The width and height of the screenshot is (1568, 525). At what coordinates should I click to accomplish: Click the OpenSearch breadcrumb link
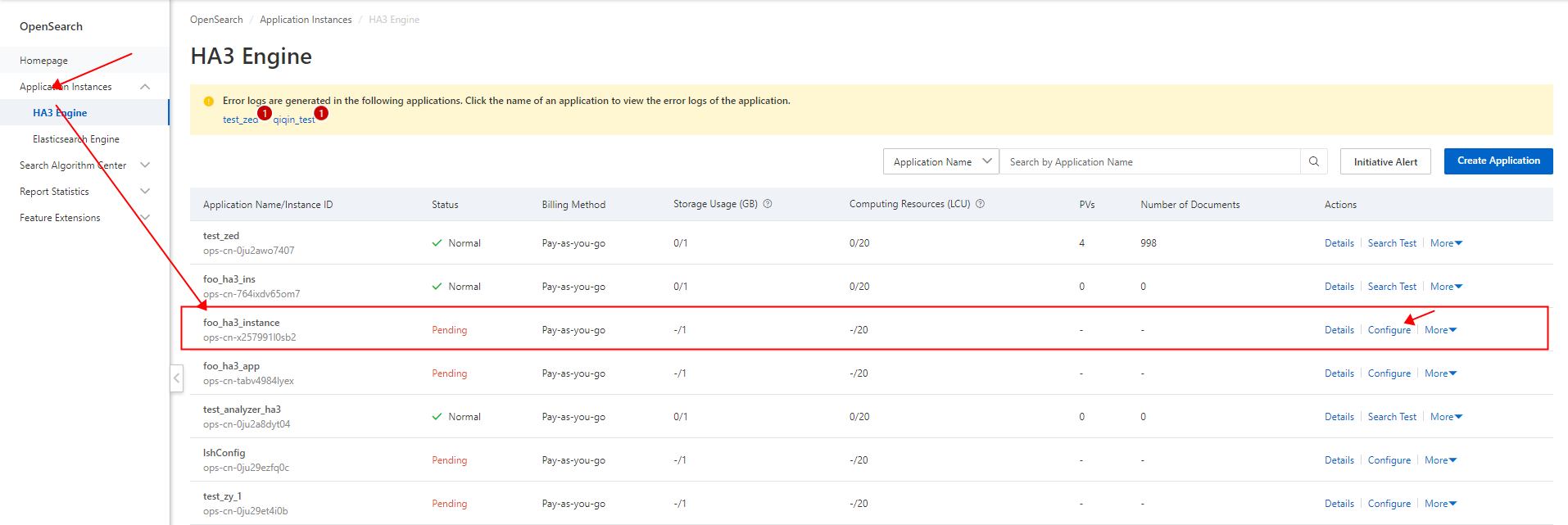coord(216,20)
